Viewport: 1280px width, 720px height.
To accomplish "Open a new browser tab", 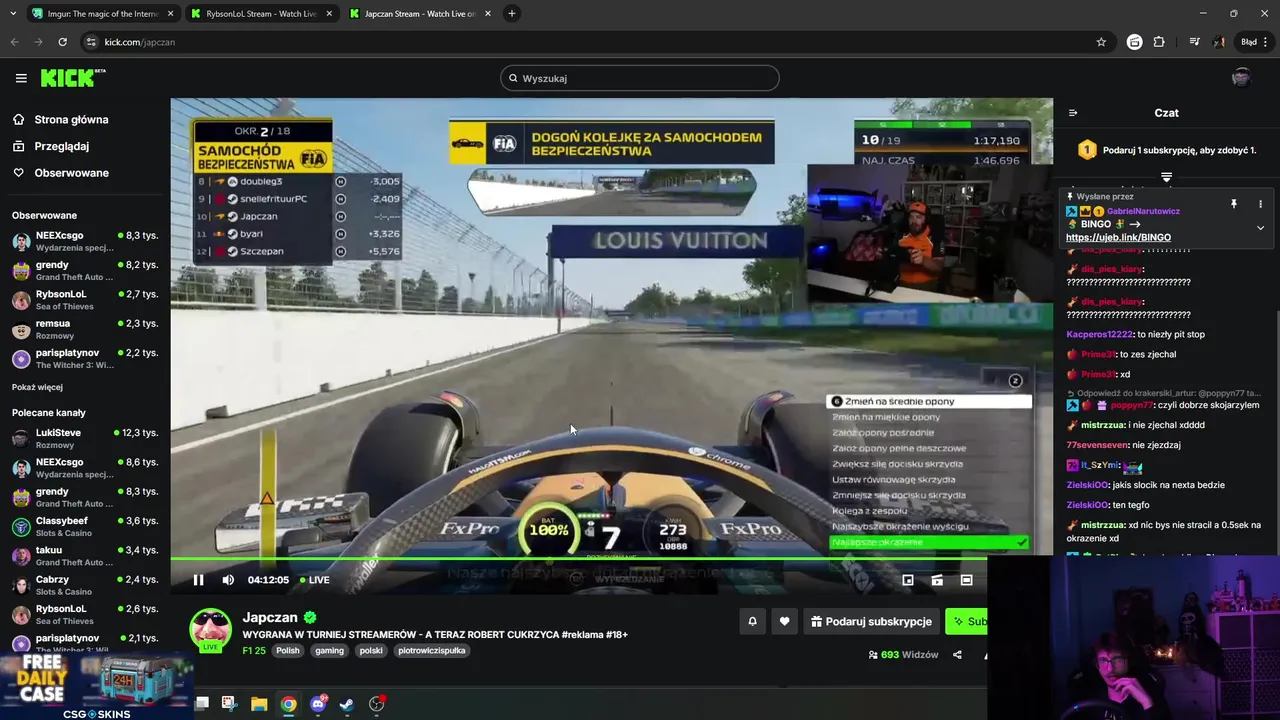I will click(511, 14).
